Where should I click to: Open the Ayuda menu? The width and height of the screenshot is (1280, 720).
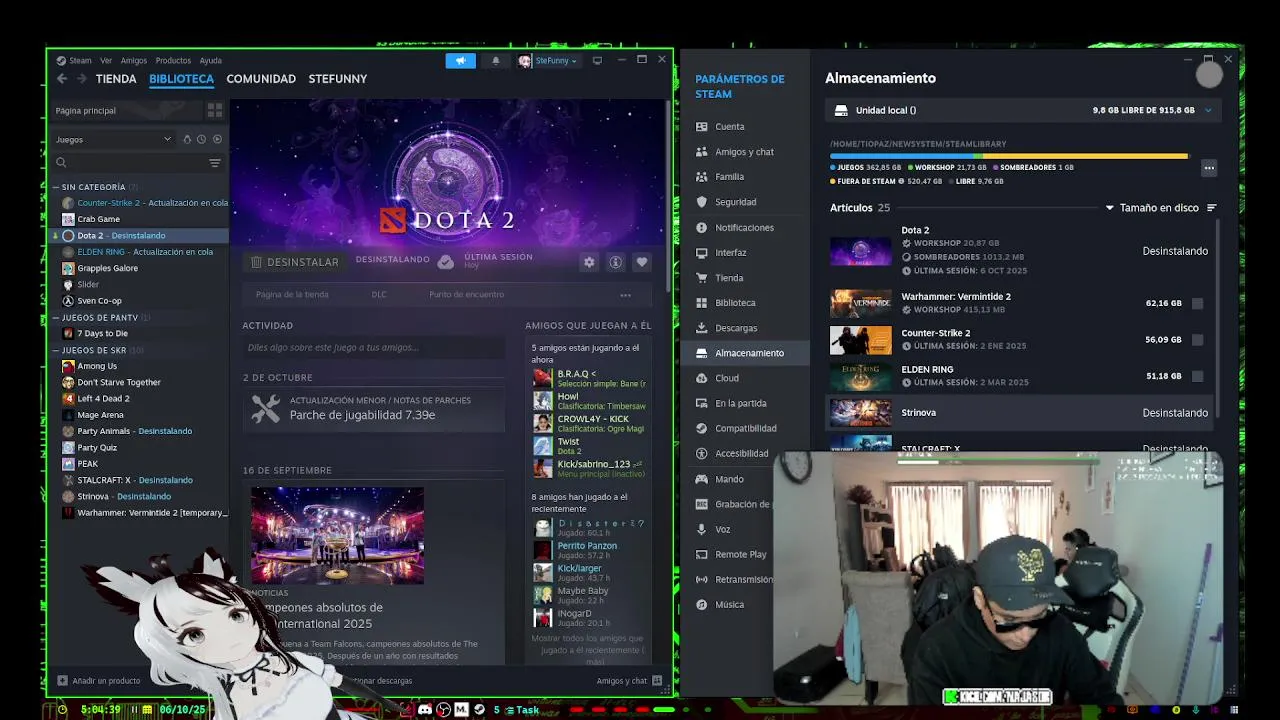(x=211, y=61)
